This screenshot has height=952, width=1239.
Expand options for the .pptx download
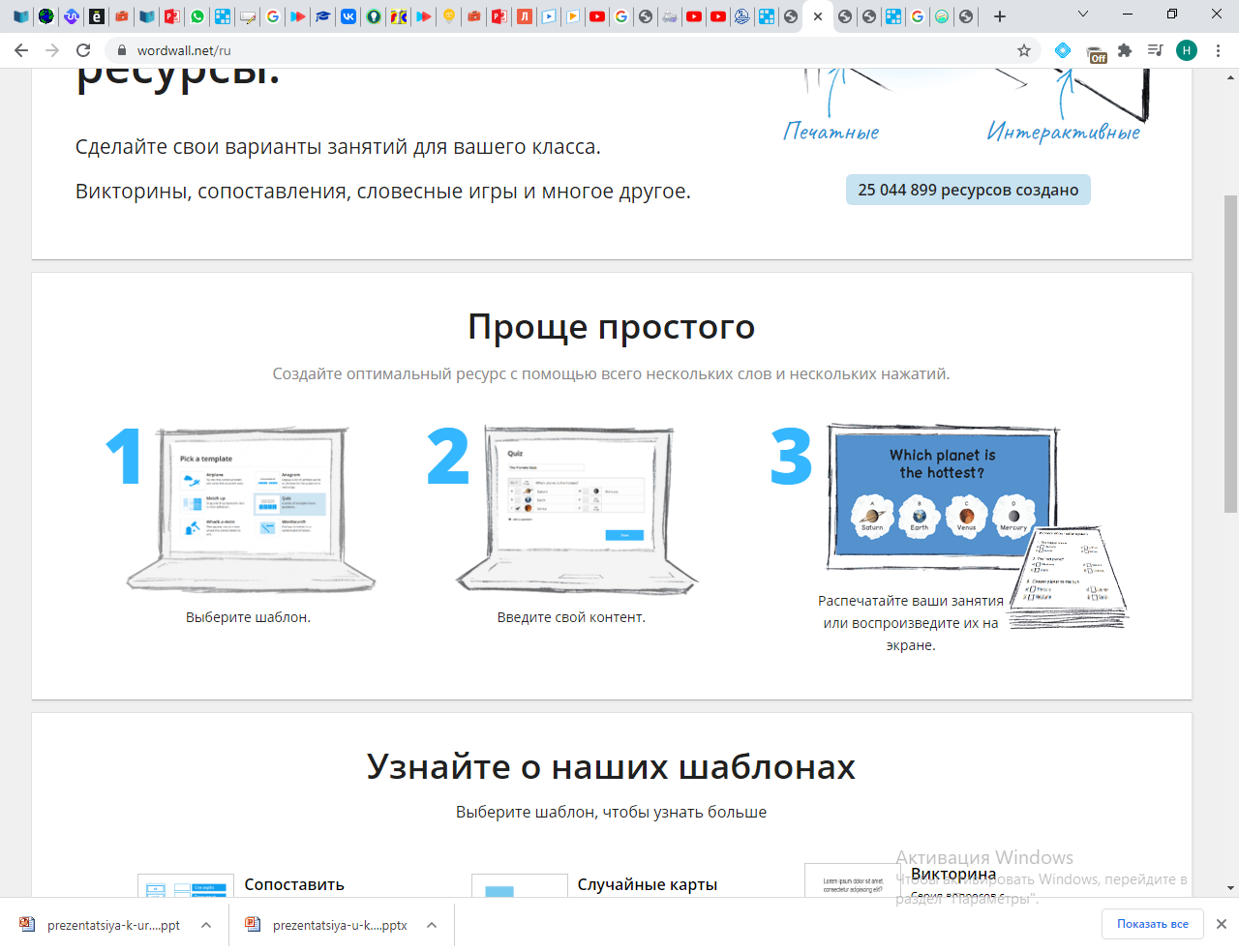(x=432, y=925)
